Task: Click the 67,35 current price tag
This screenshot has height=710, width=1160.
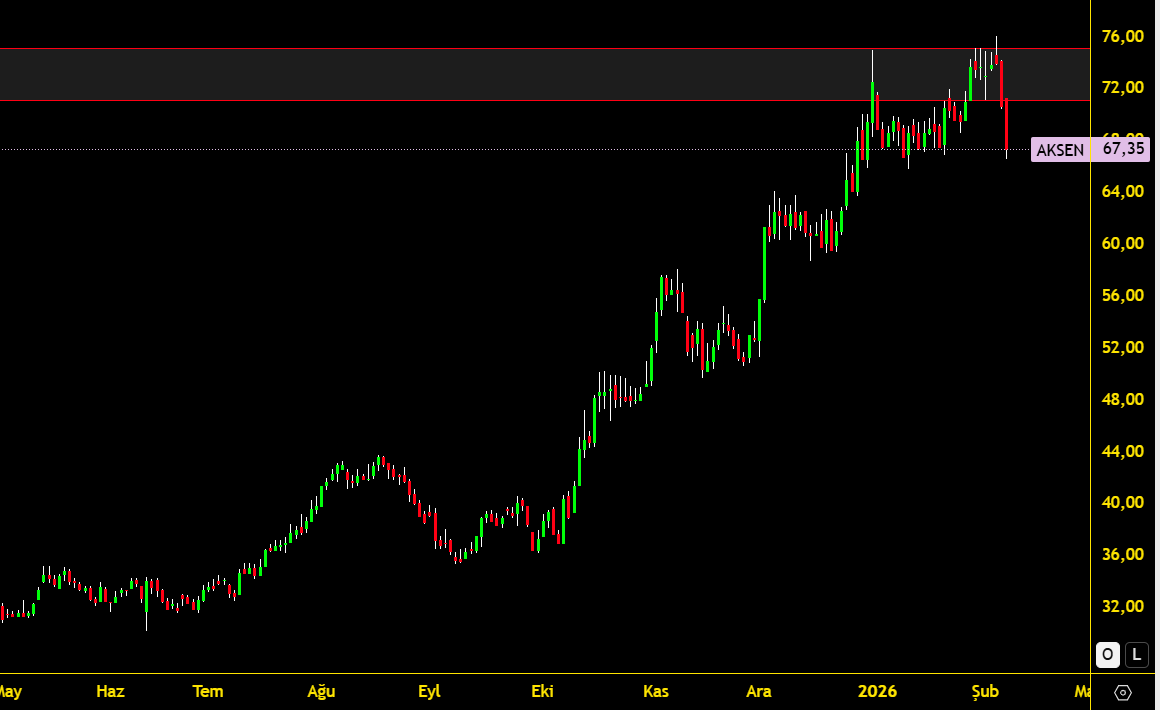Action: (1123, 149)
